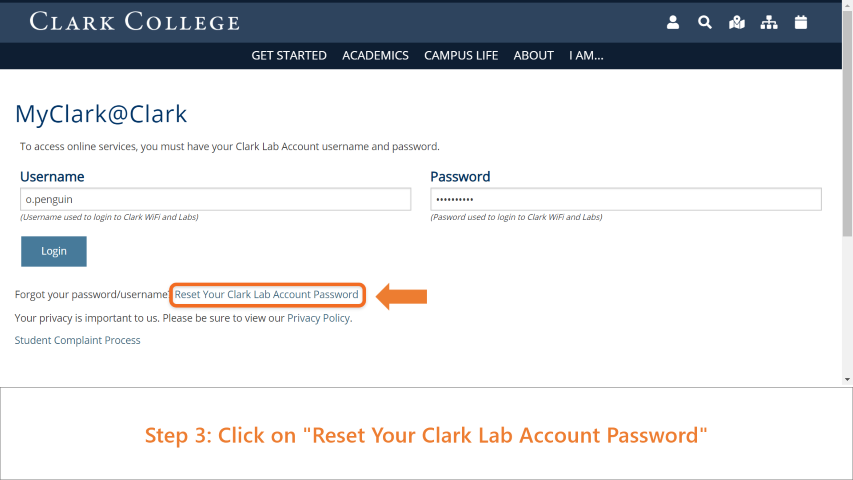Click the Clark College logo
This screenshot has width=853, height=480.
(x=134, y=22)
